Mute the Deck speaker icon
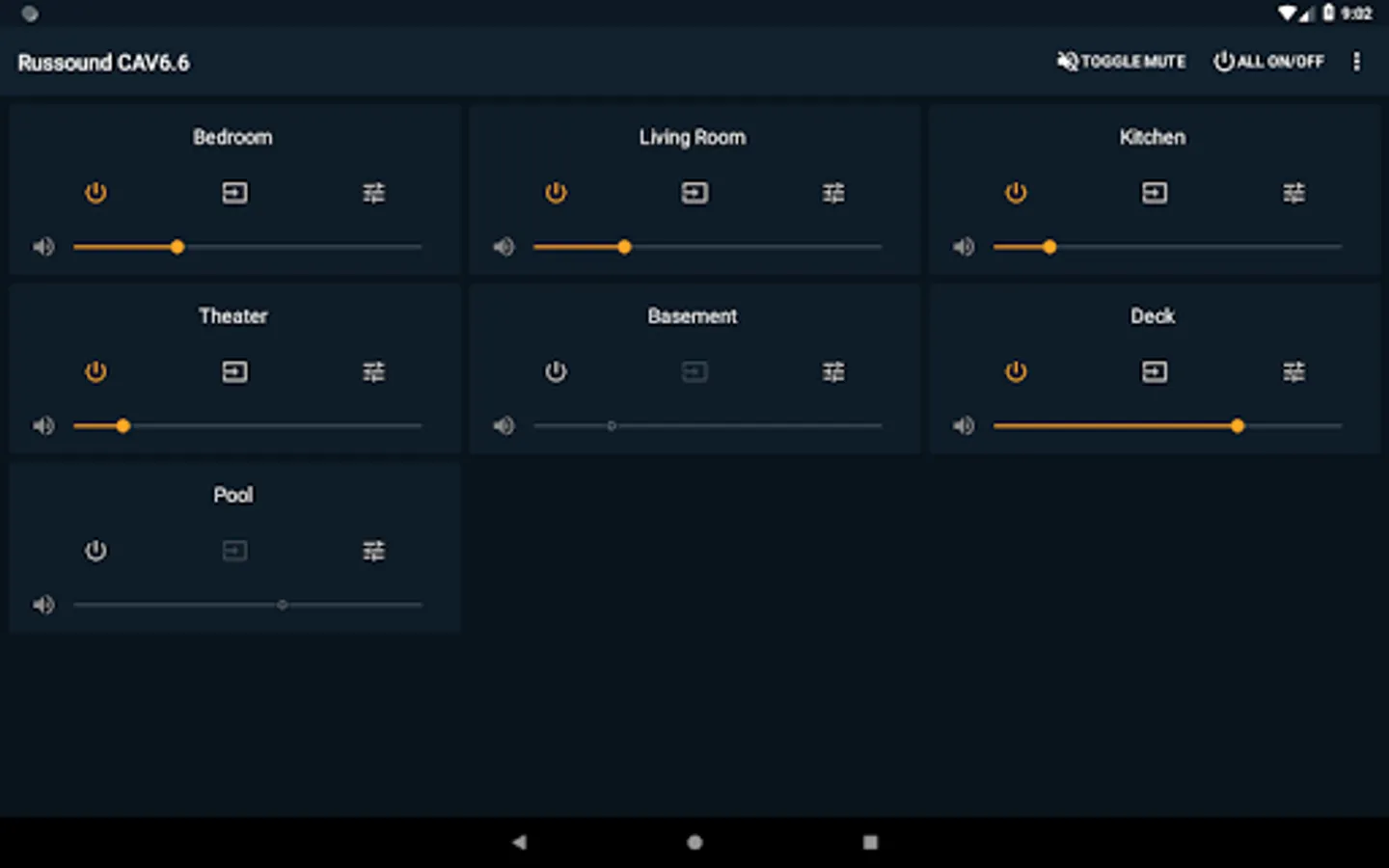Screen dimensions: 1389x868 (964, 425)
